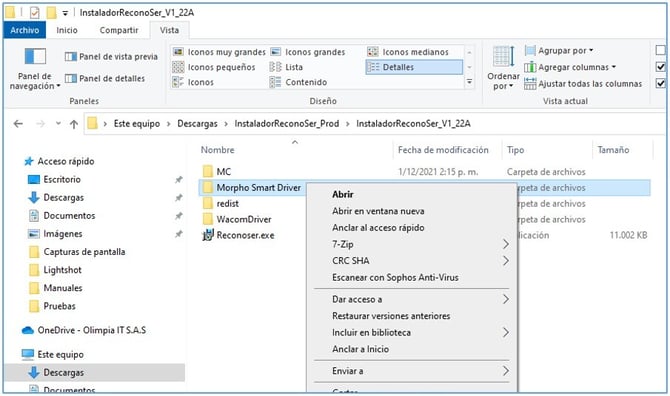Image resolution: width=670 pixels, height=396 pixels.
Task: Select Iconos muy grandes layout
Action: pos(219,52)
